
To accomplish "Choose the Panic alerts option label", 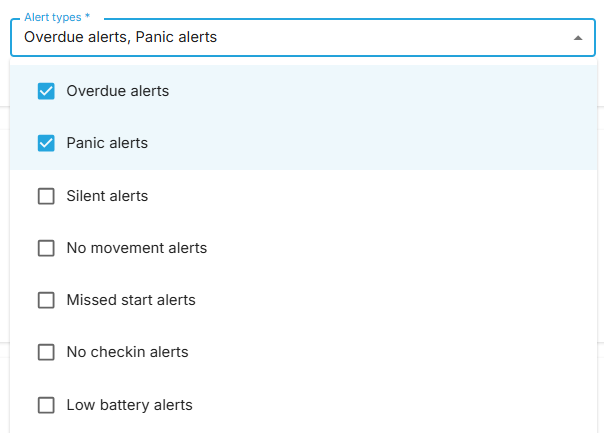I will (x=107, y=143).
